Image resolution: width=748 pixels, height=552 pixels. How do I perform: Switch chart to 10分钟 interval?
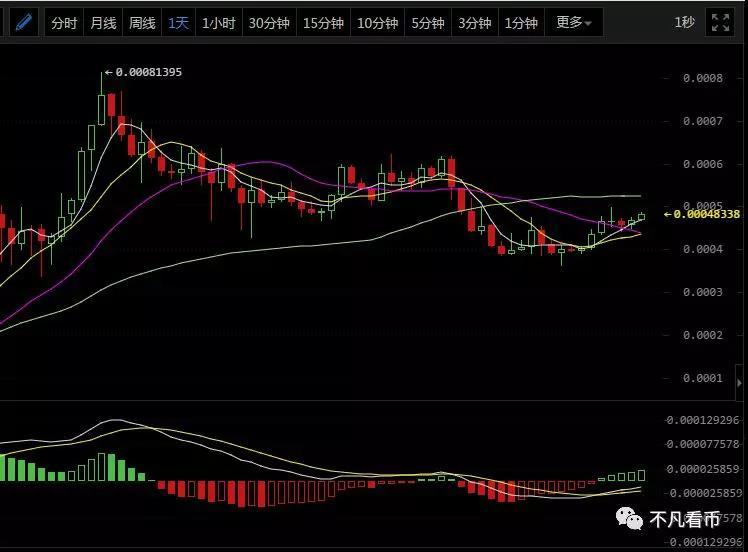click(377, 22)
